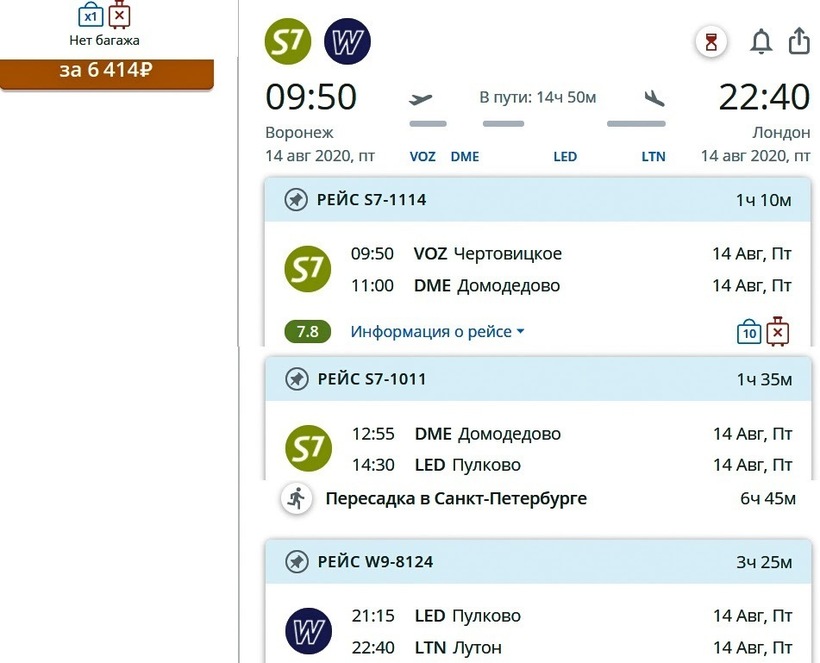This screenshot has width=820, height=663.
Task: Click the 7.8 flight rating badge
Action: coord(308,332)
